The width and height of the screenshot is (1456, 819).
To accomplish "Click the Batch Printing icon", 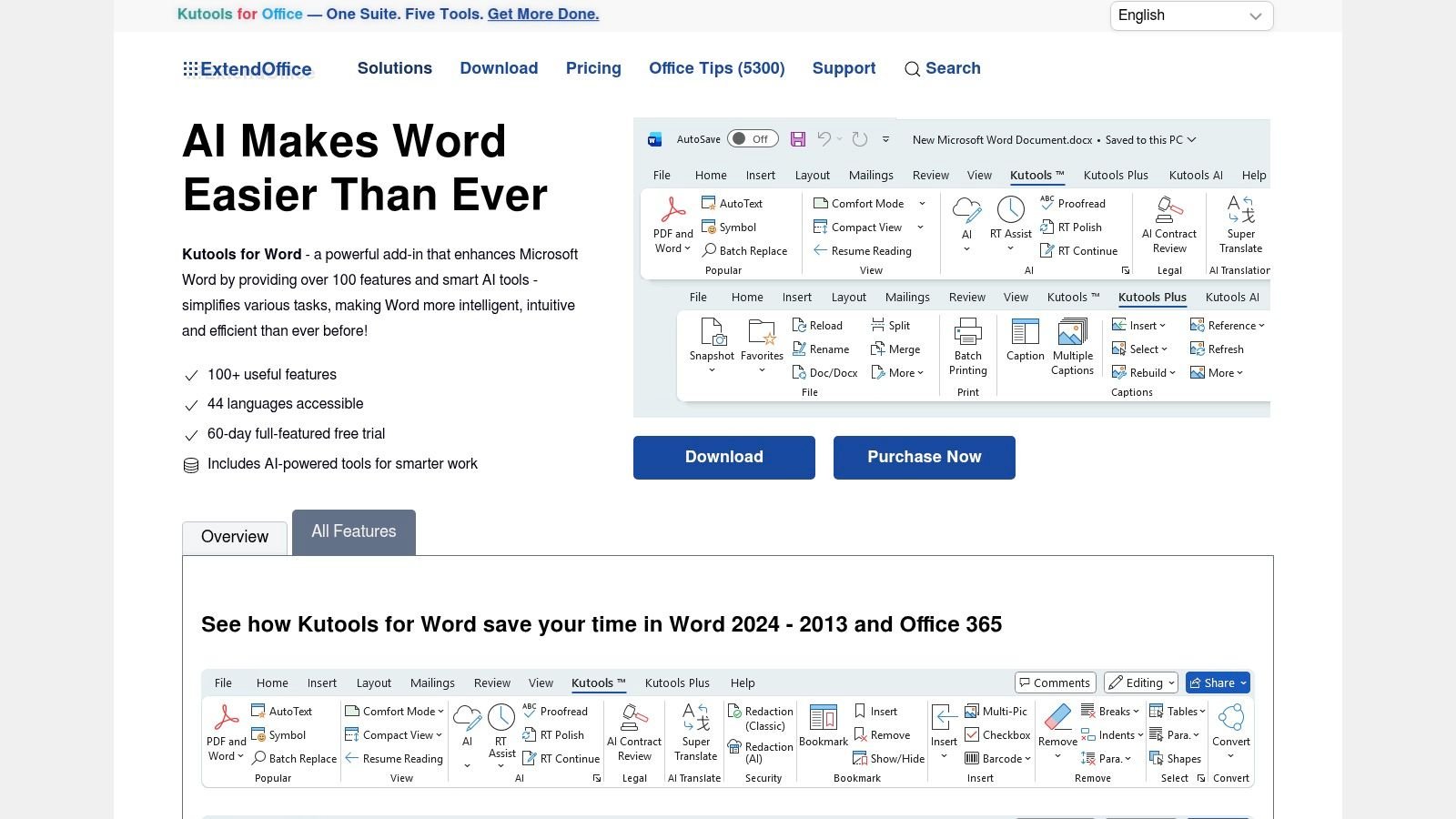I will point(967,331).
